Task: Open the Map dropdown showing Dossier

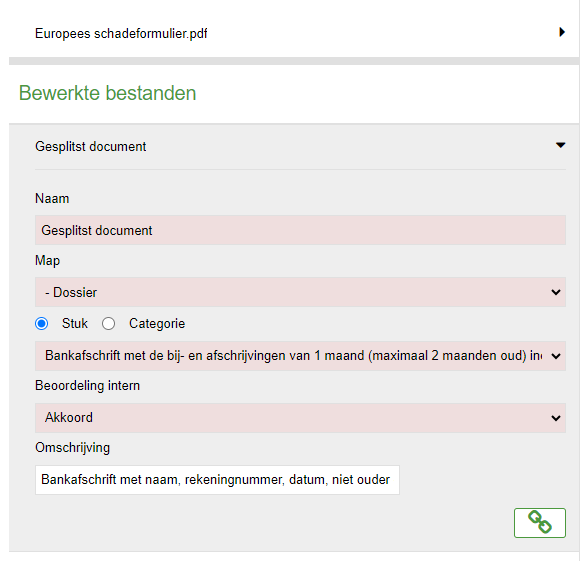Action: coord(300,292)
